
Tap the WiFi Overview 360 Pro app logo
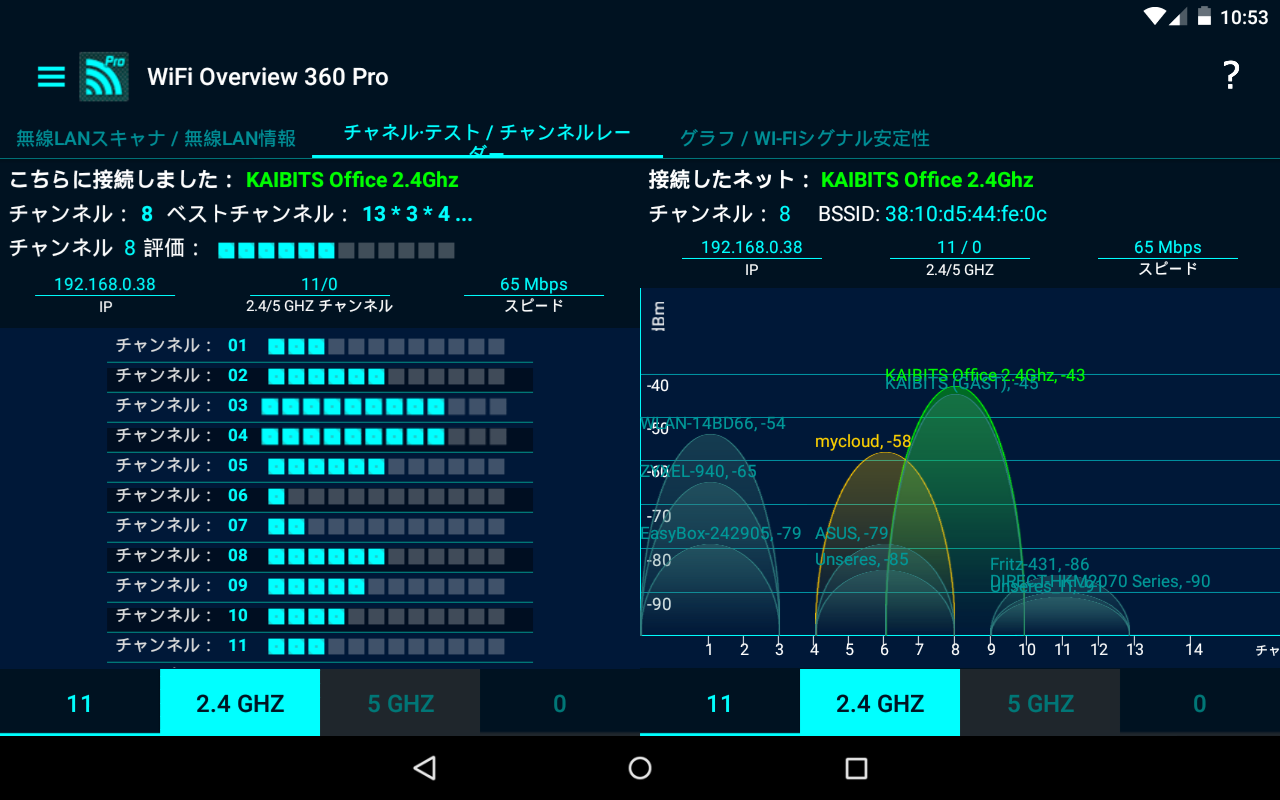pyautogui.click(x=104, y=76)
